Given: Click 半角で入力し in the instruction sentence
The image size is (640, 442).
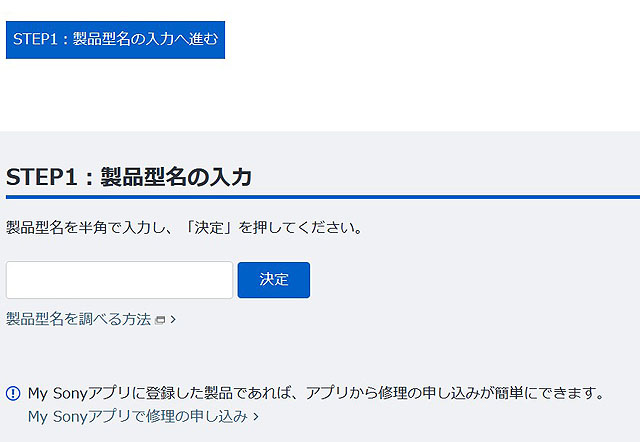Looking at the screenshot, I should tap(129, 227).
